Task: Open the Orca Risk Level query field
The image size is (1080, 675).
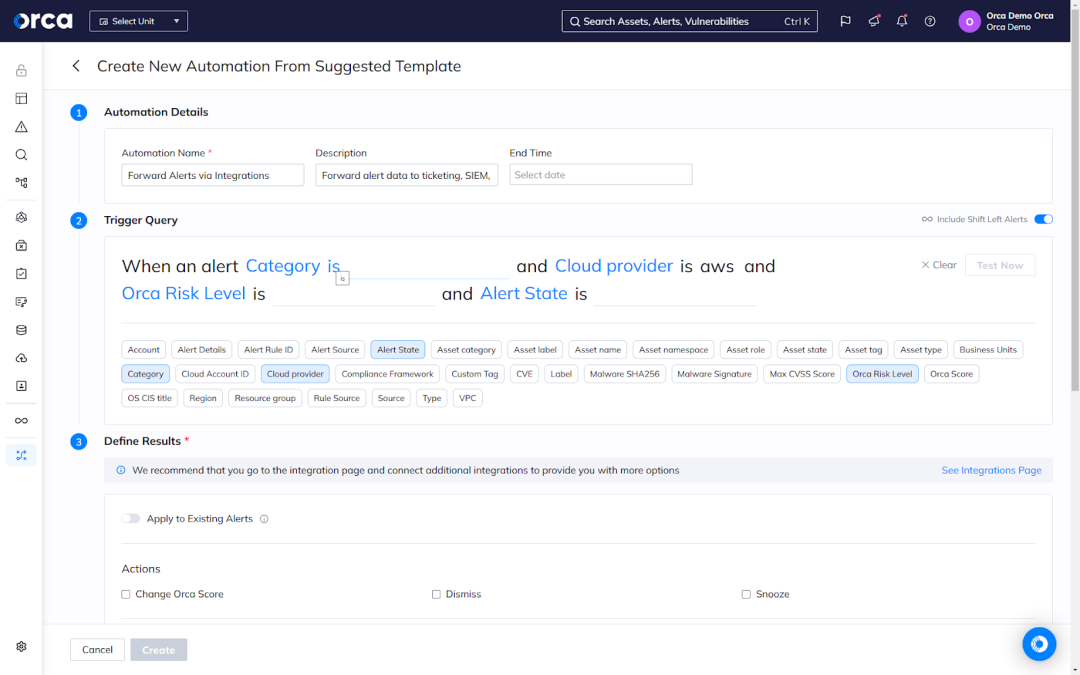Action: (183, 293)
